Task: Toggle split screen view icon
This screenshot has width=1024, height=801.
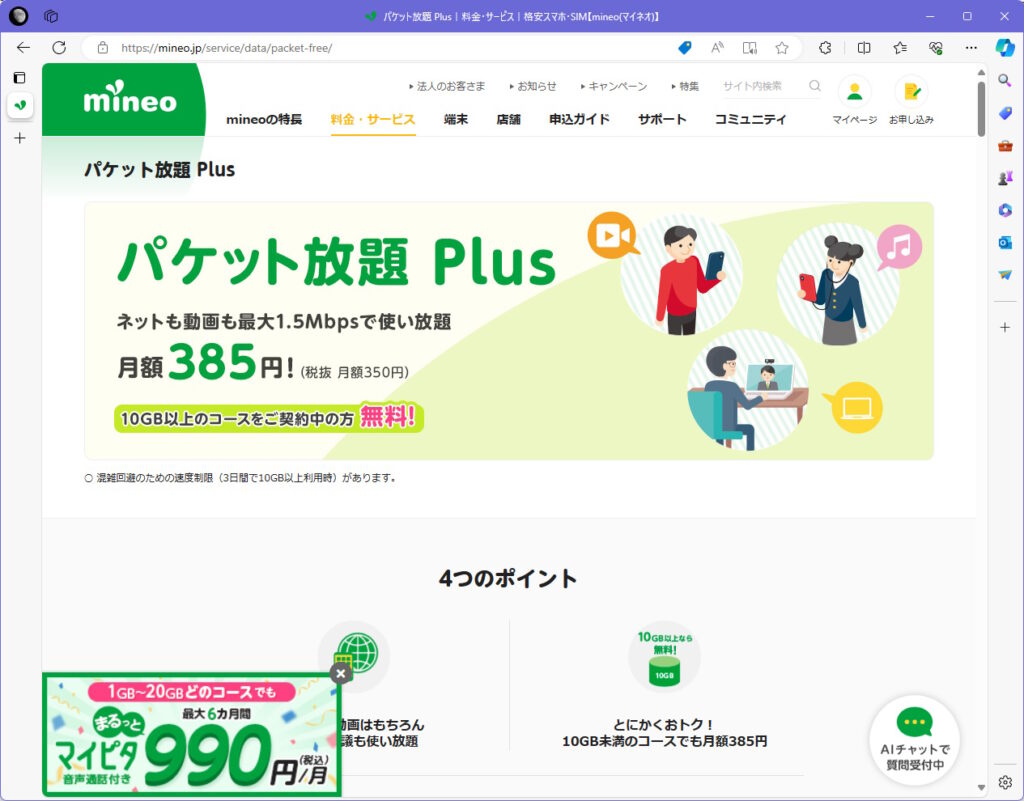Action: coord(863,48)
